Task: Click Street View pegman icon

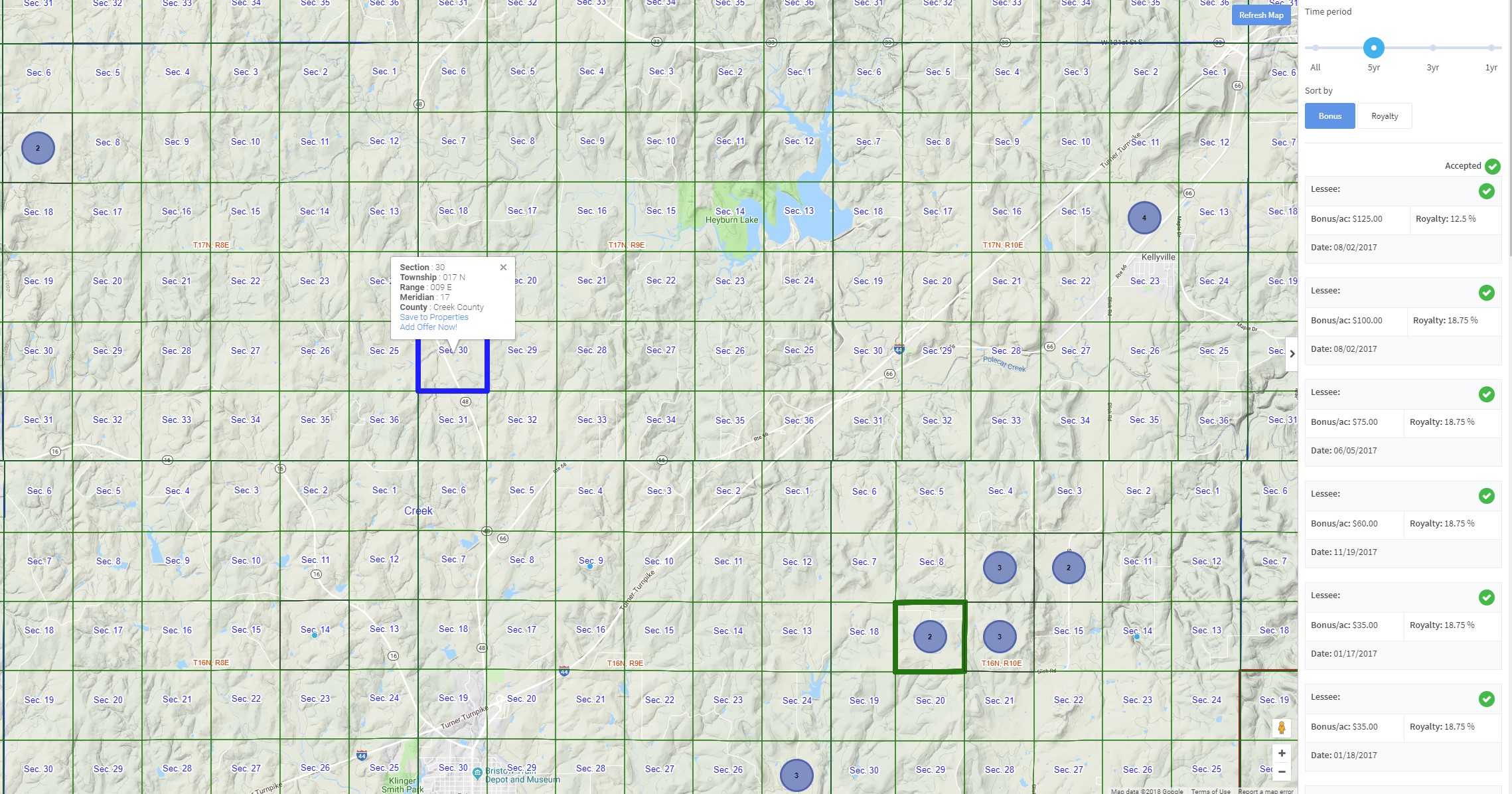Action: [1282, 728]
